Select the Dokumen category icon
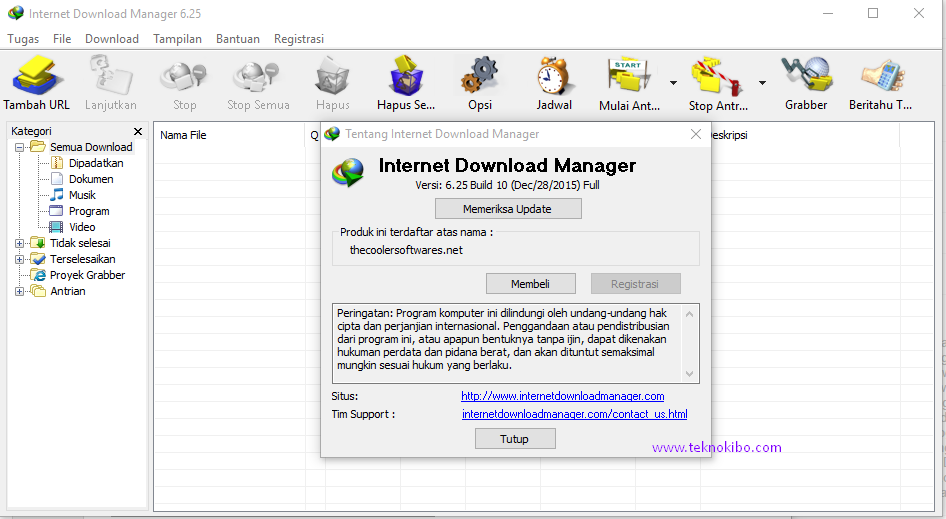 [x=57, y=179]
